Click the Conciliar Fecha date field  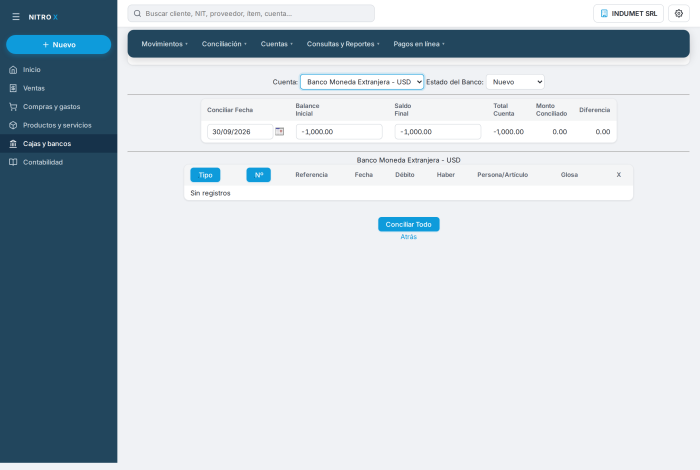(x=240, y=132)
